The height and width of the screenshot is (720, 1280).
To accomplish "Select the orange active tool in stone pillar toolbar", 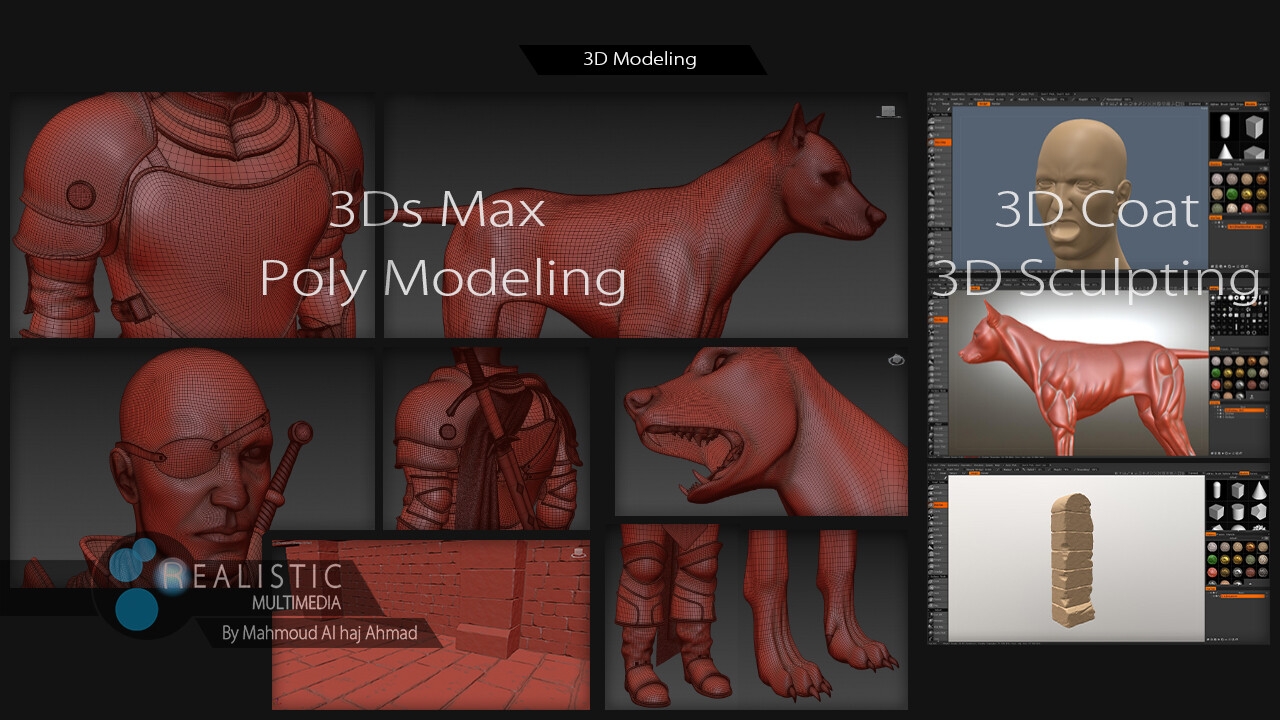I will click(940, 503).
